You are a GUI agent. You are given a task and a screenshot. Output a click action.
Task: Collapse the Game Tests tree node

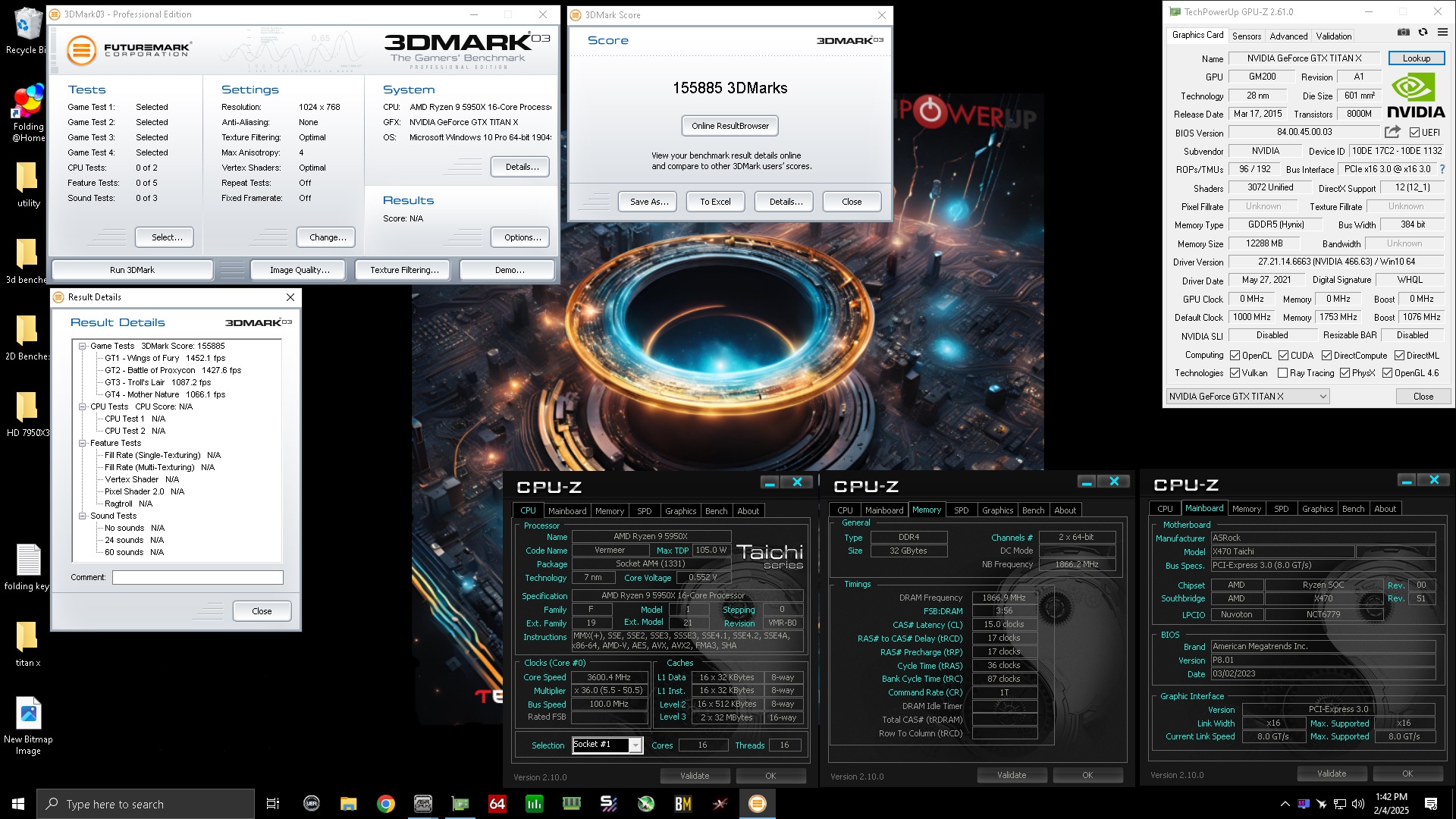click(x=82, y=346)
